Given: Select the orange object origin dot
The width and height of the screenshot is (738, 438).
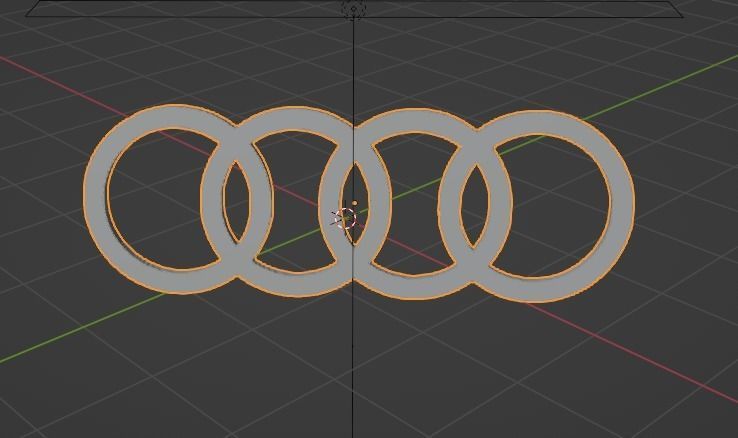Looking at the screenshot, I should click(x=354, y=203).
